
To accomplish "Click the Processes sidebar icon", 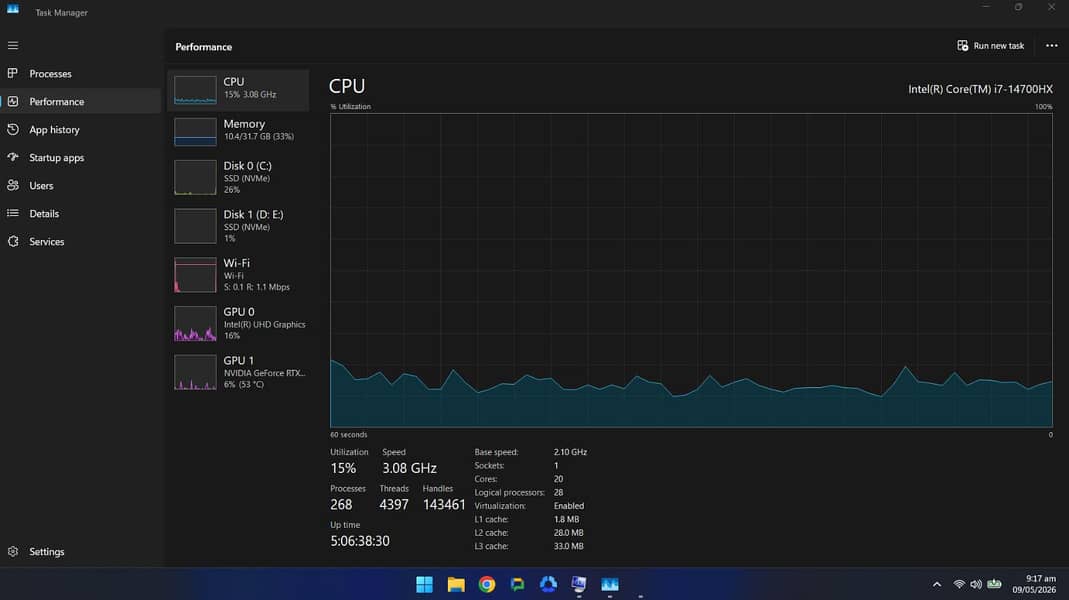I will pos(13,73).
